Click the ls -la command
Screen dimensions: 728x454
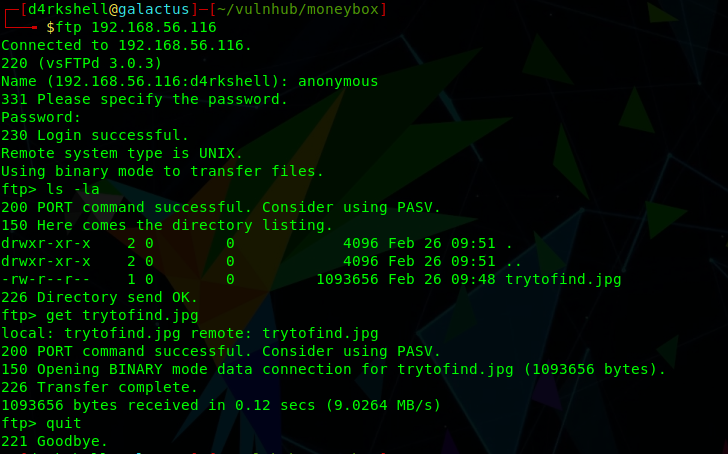73,189
